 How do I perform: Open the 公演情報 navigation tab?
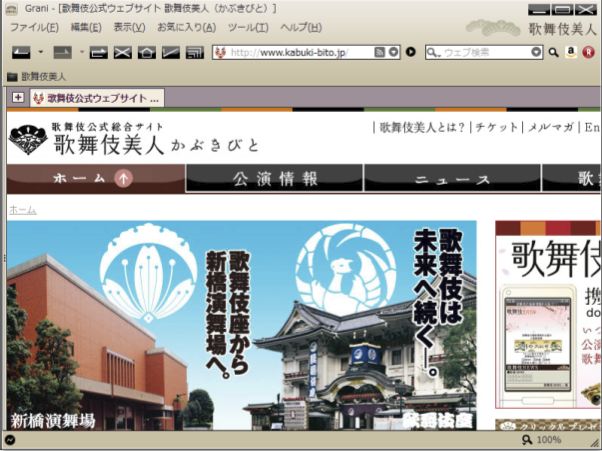(275, 178)
